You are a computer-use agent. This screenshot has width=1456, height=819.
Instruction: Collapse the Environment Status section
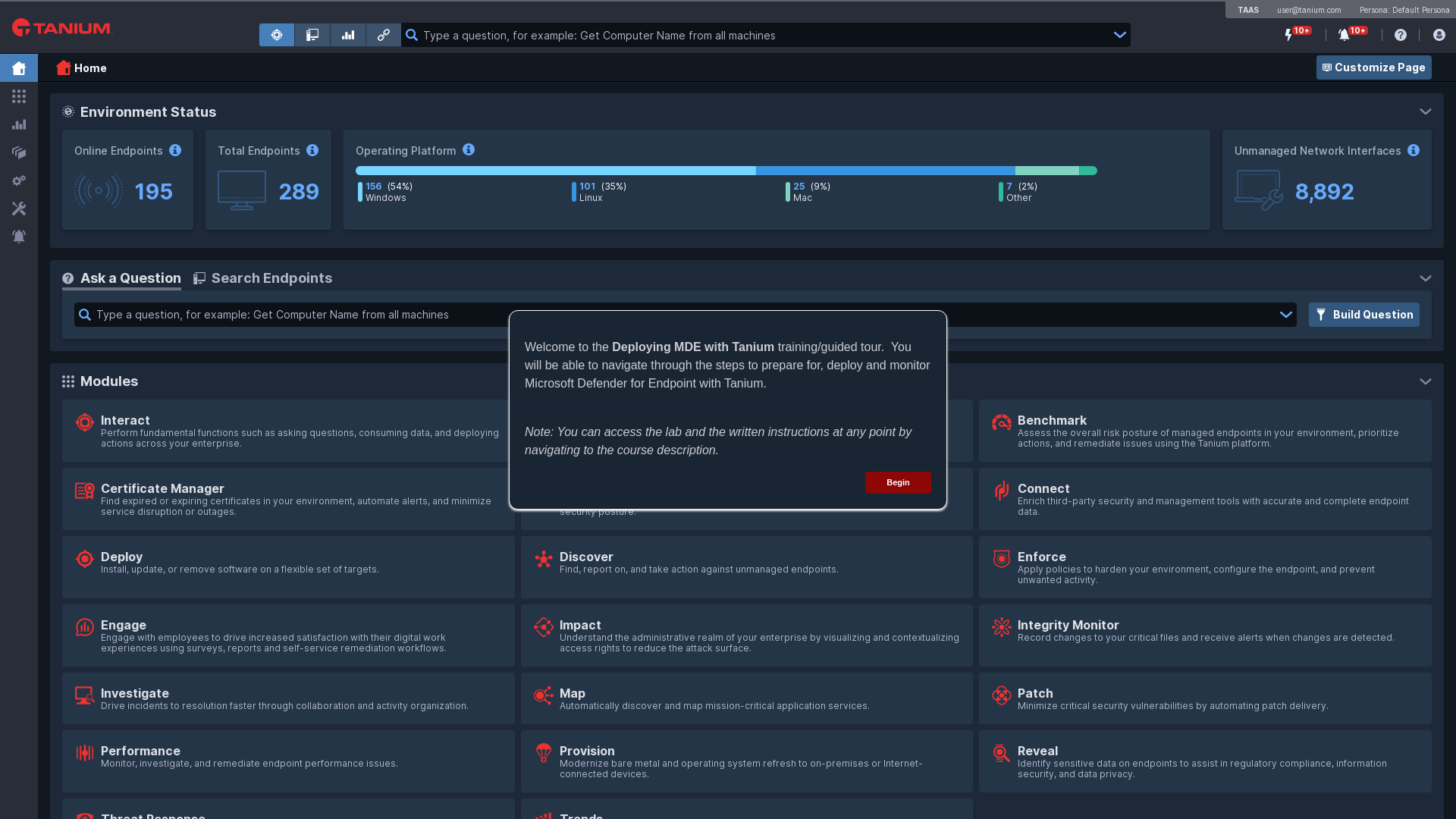1425,111
